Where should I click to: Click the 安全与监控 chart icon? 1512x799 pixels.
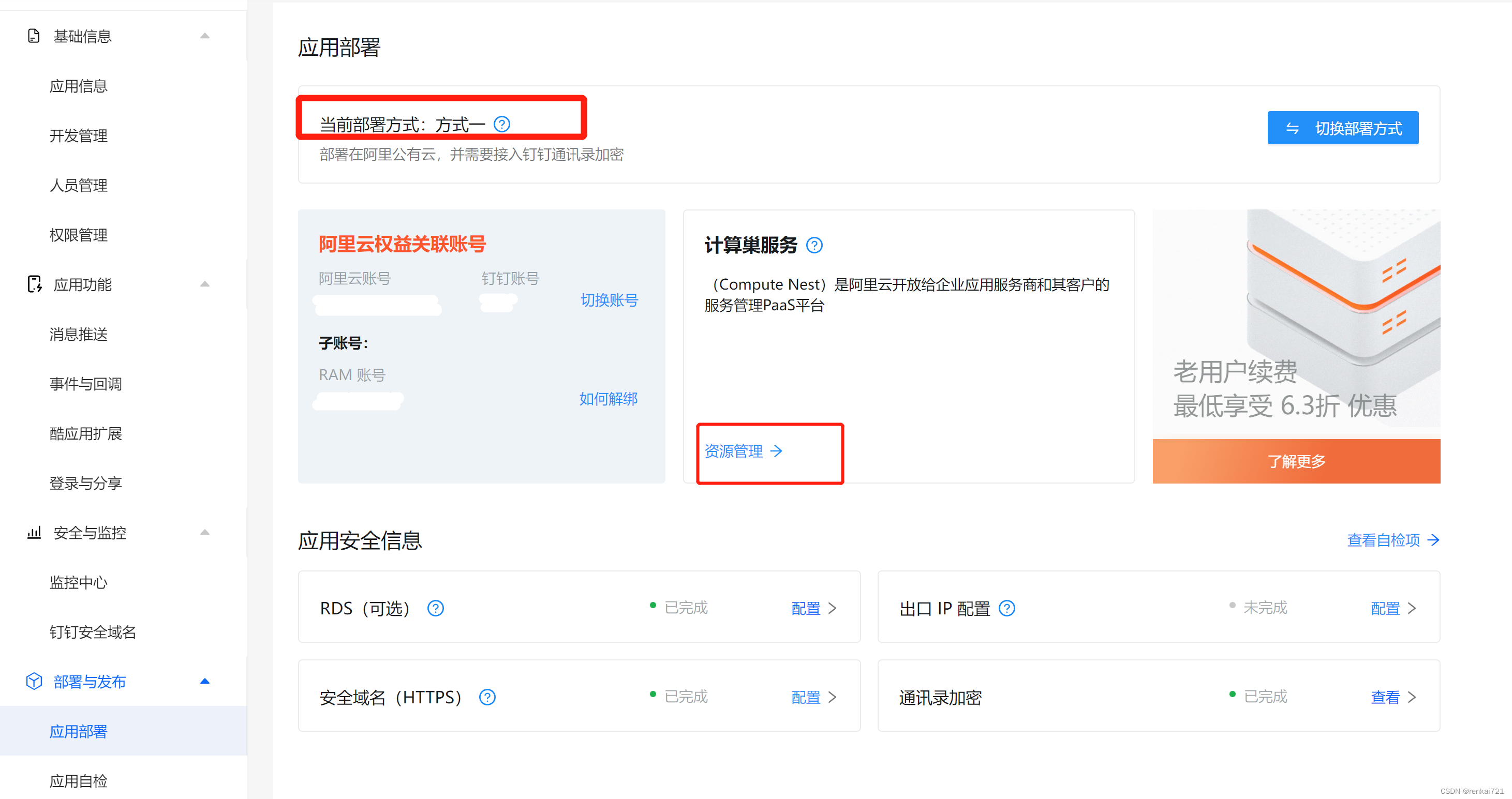tap(34, 533)
